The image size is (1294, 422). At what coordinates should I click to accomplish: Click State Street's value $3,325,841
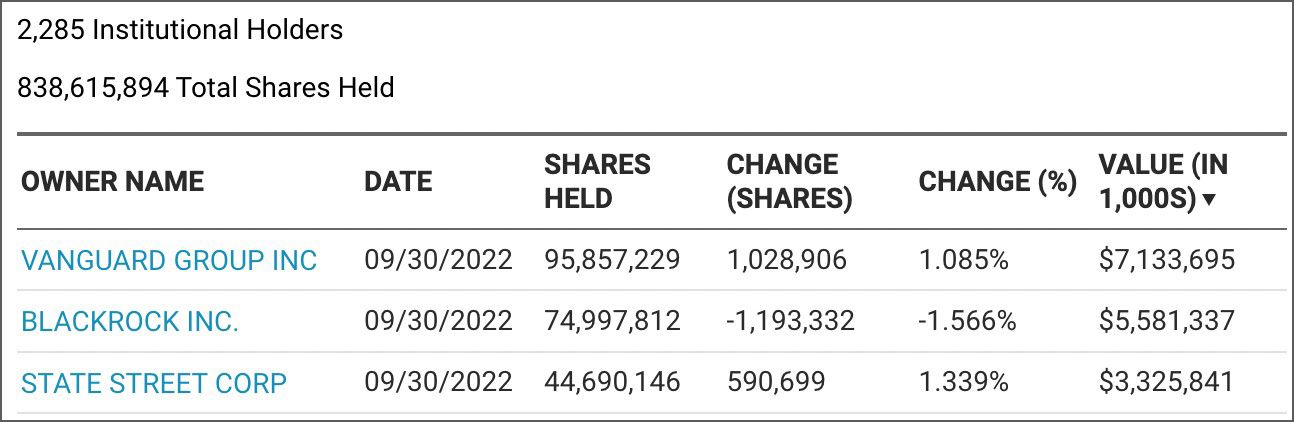coord(1166,383)
